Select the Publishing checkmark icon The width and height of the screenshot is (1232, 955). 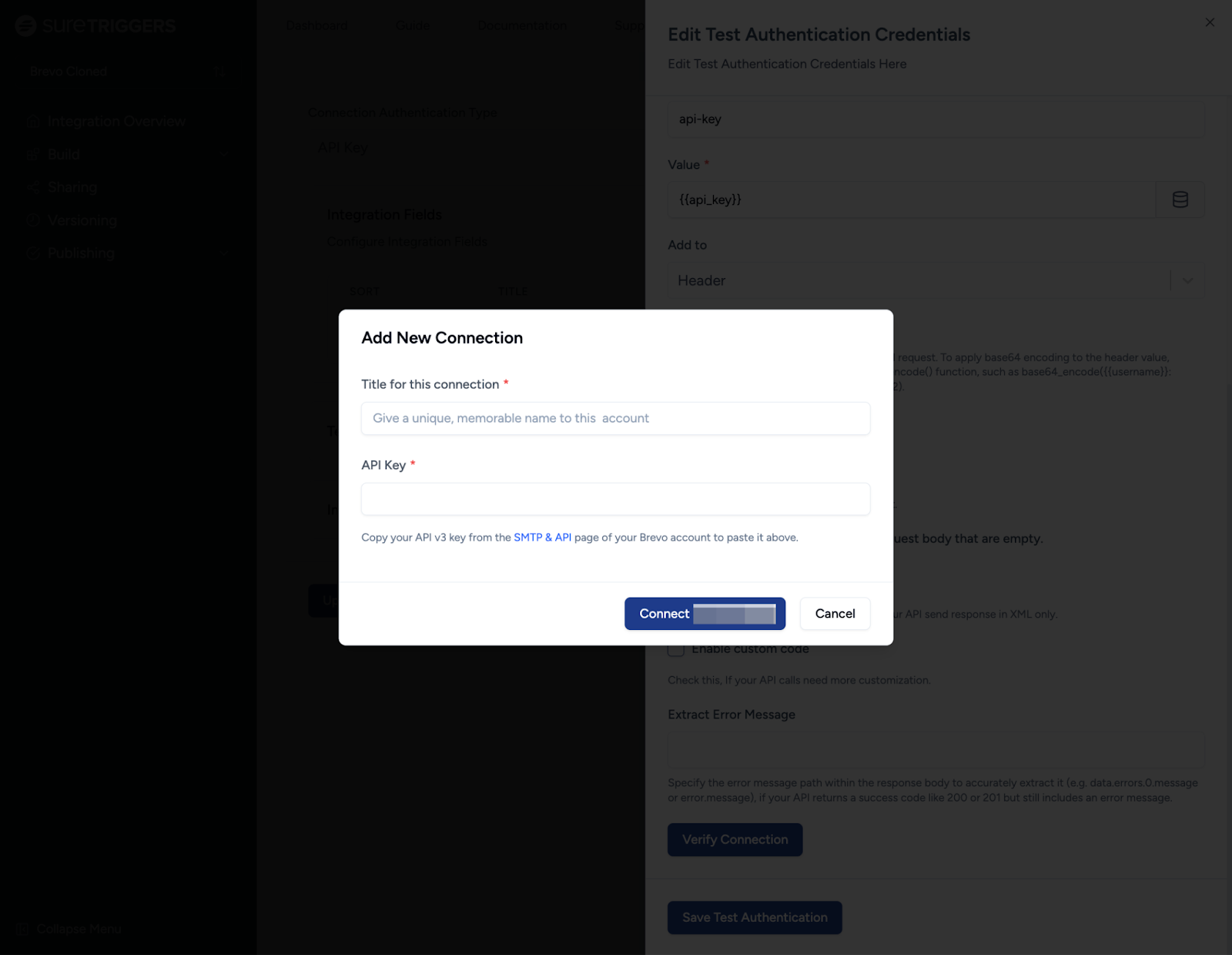(x=32, y=253)
